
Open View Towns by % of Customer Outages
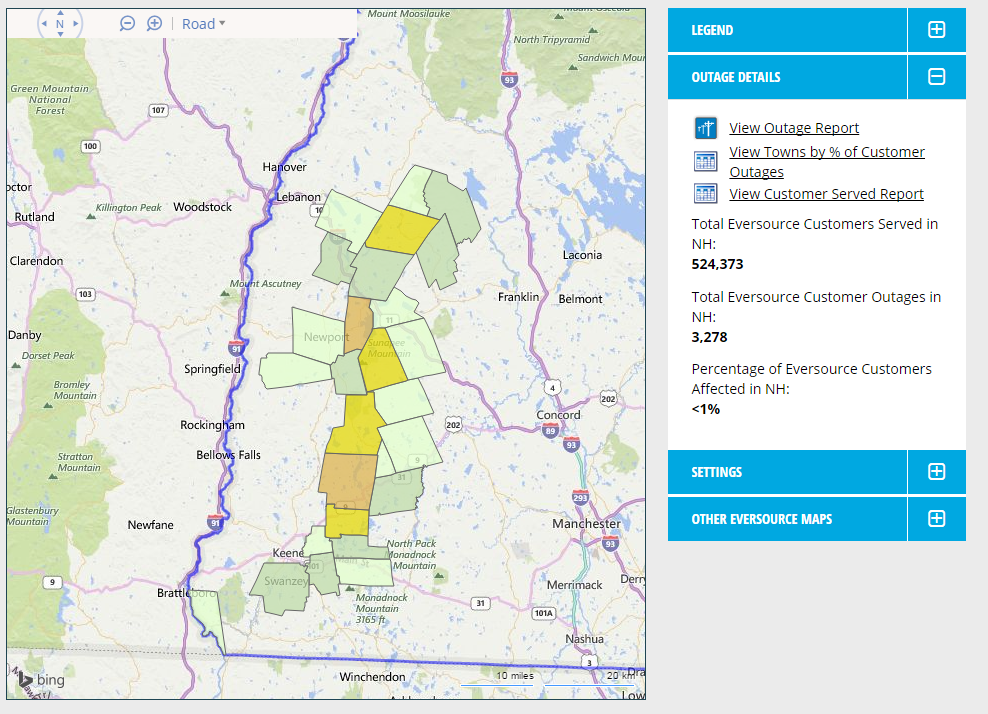click(x=827, y=162)
